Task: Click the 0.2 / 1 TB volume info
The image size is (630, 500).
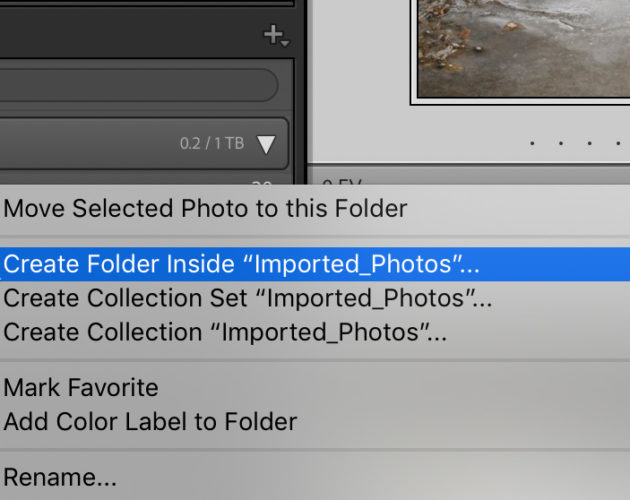Action: tap(212, 143)
